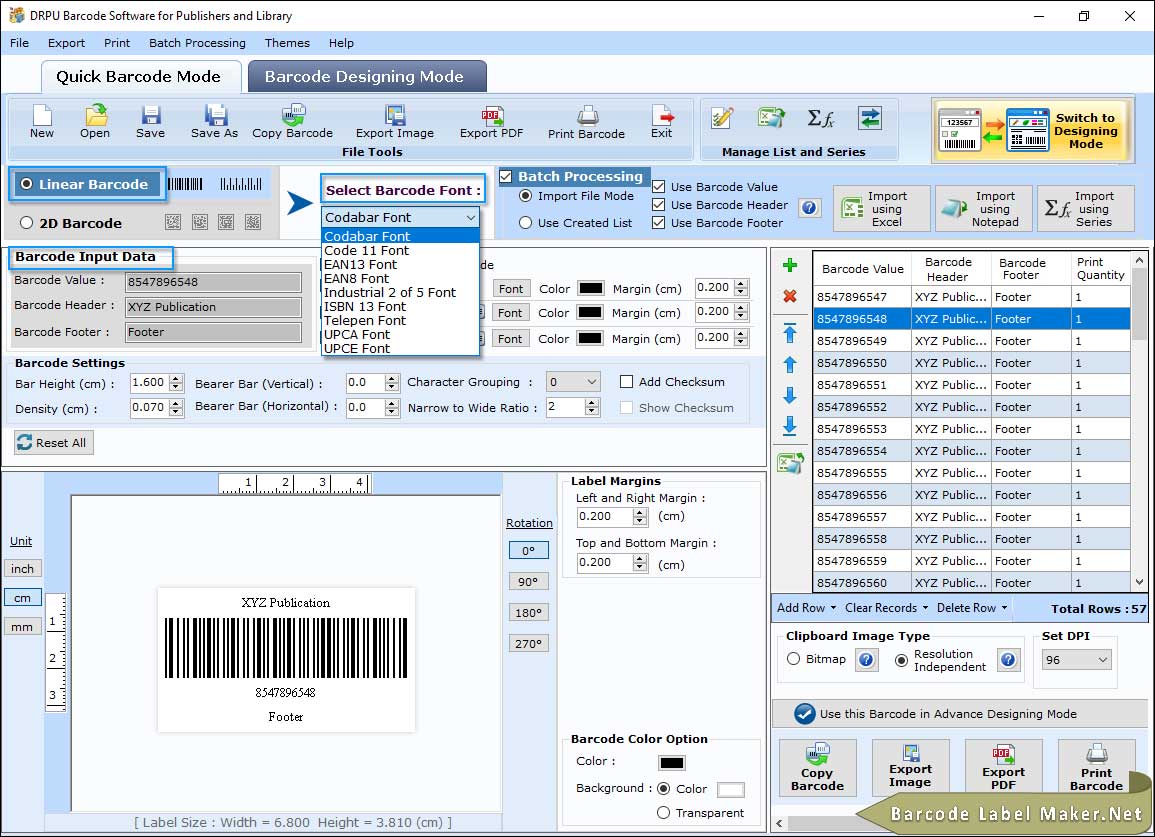Click the Reset All button
Image resolution: width=1155 pixels, height=837 pixels.
[x=54, y=443]
